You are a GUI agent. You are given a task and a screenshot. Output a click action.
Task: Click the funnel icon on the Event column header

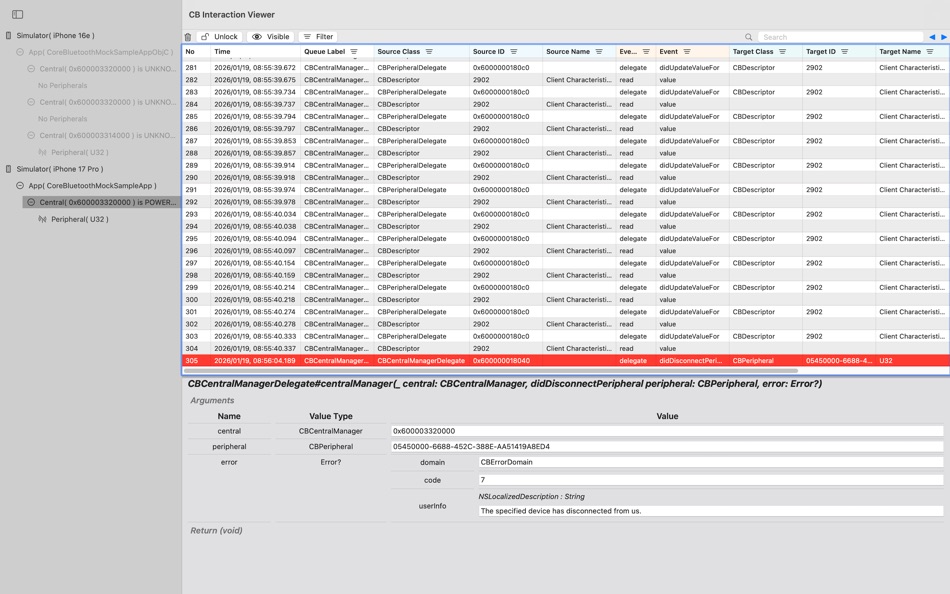pos(687,51)
